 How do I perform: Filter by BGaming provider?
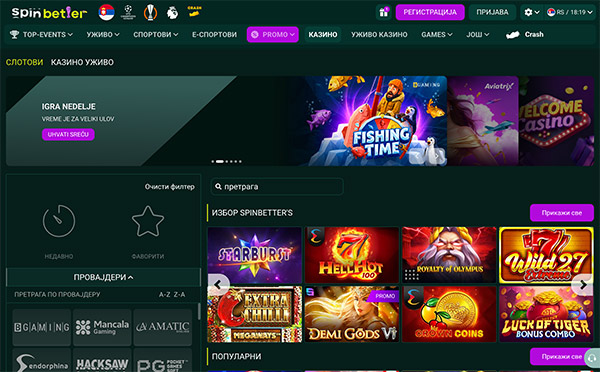point(42,327)
